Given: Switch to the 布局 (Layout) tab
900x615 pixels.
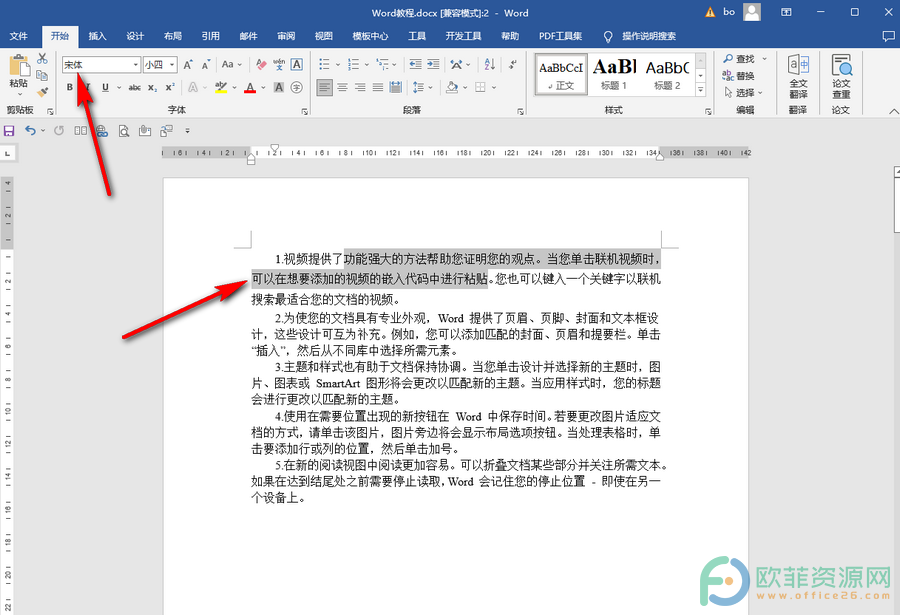Looking at the screenshot, I should coord(173,36).
